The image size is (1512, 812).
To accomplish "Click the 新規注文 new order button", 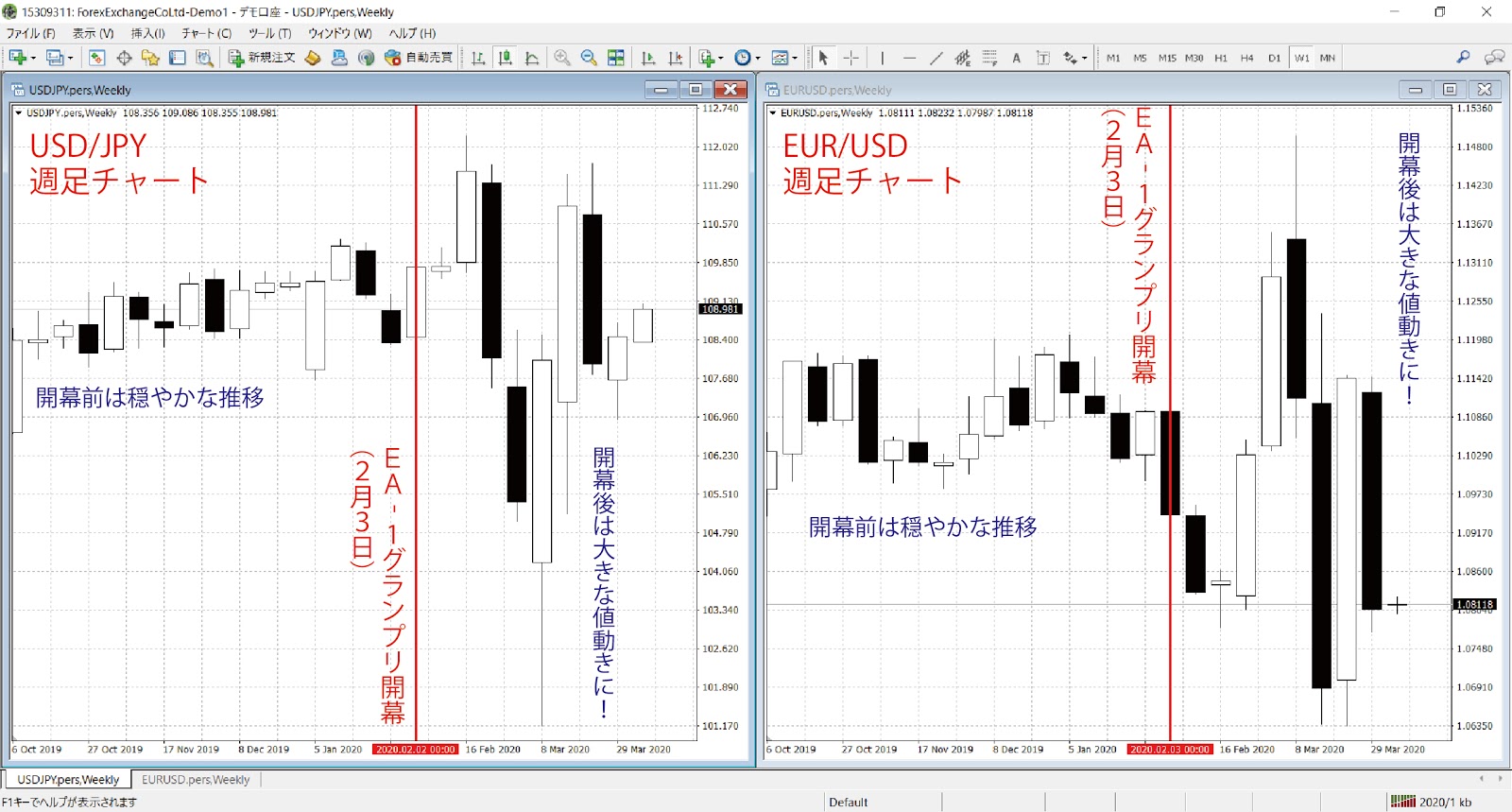I will 262,58.
